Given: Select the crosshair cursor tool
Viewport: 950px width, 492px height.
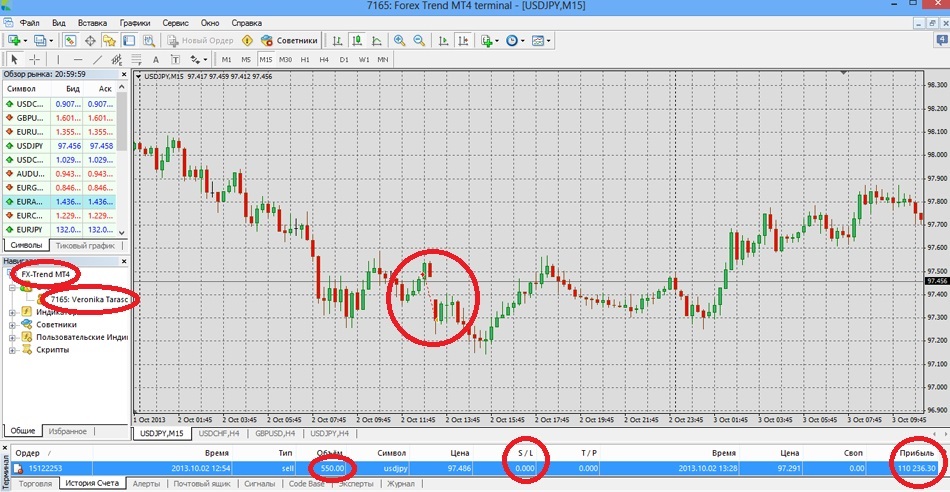Looking at the screenshot, I should point(33,60).
